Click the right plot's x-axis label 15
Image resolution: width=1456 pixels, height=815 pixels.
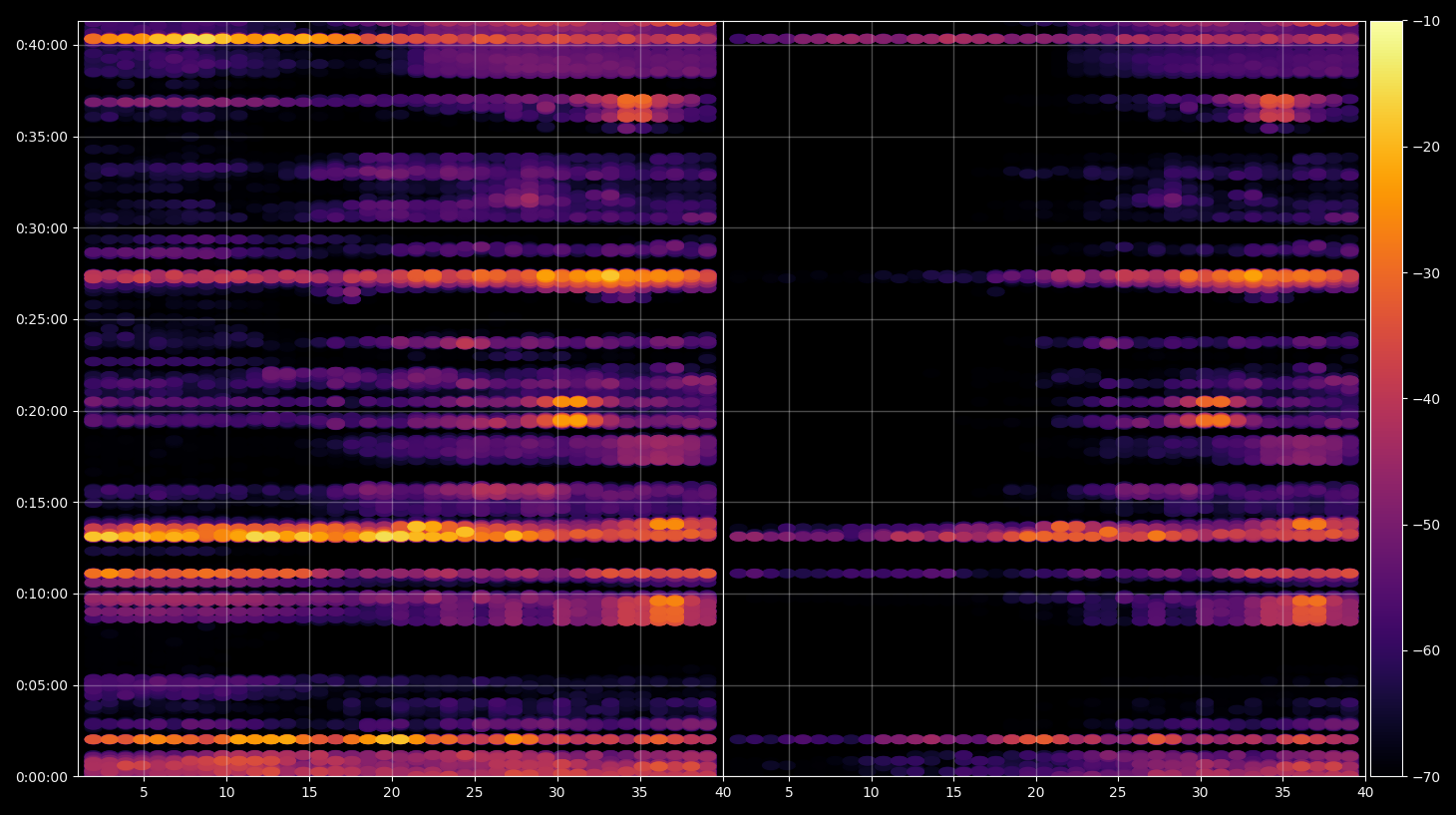(x=953, y=793)
